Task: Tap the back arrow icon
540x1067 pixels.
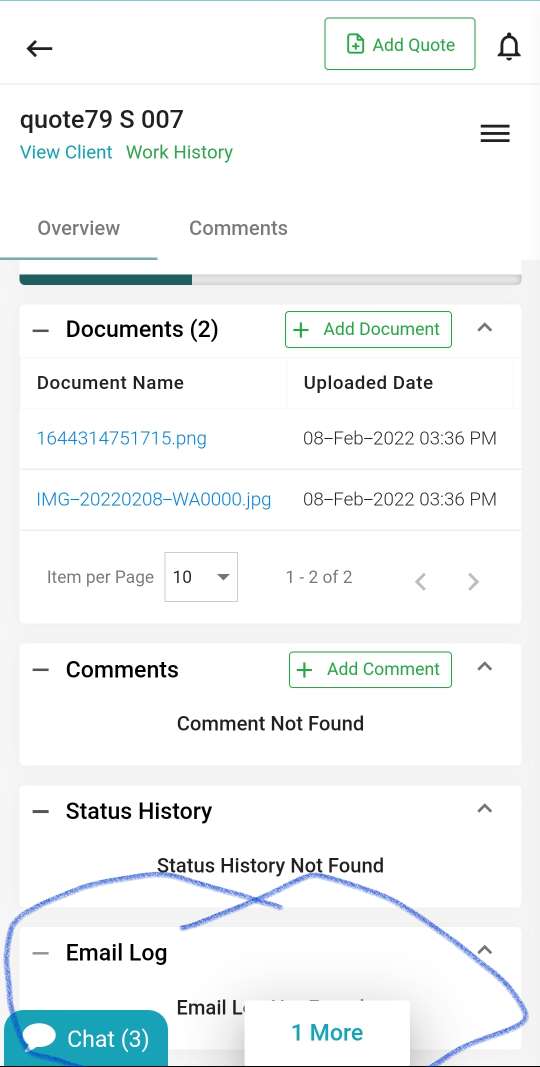Action: 39,48
